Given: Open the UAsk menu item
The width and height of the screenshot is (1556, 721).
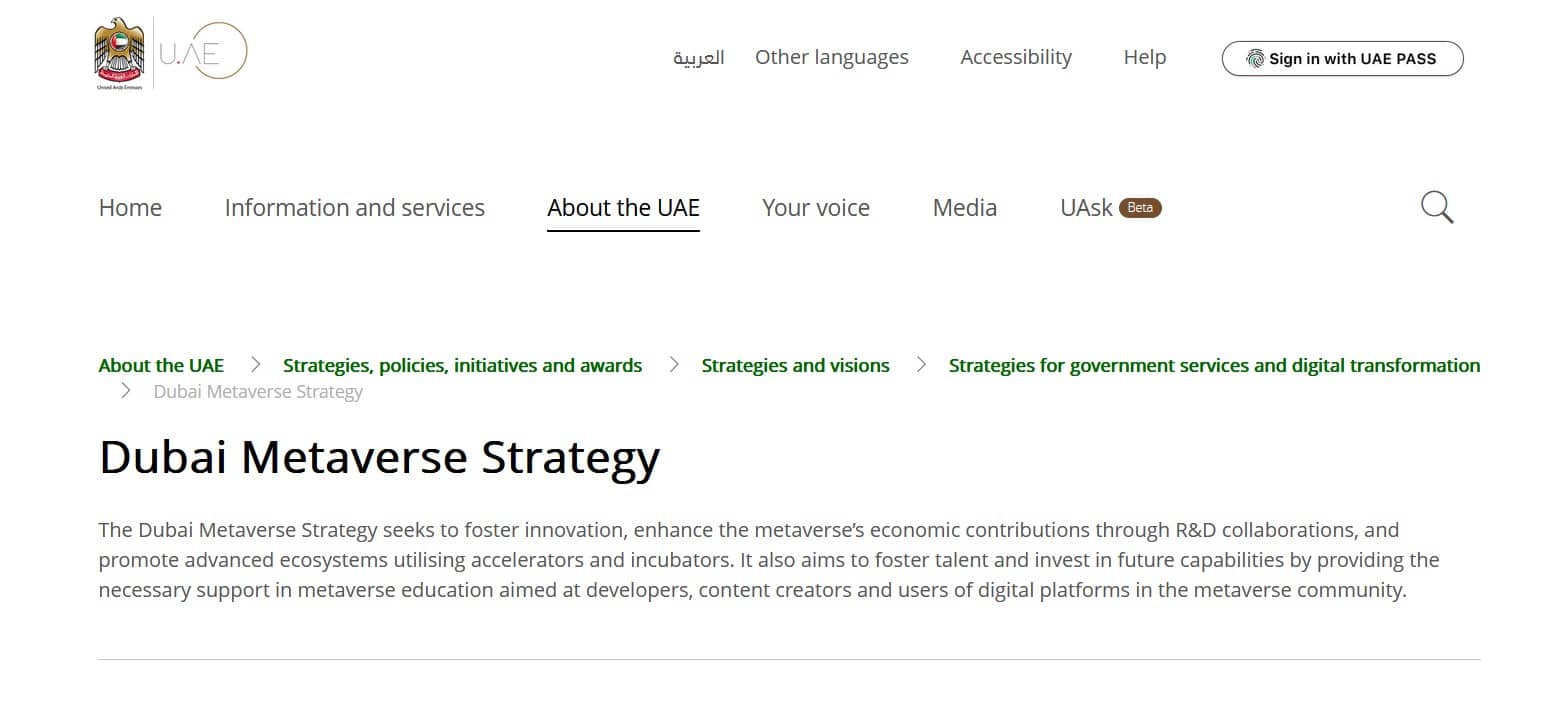Looking at the screenshot, I should coord(1086,208).
